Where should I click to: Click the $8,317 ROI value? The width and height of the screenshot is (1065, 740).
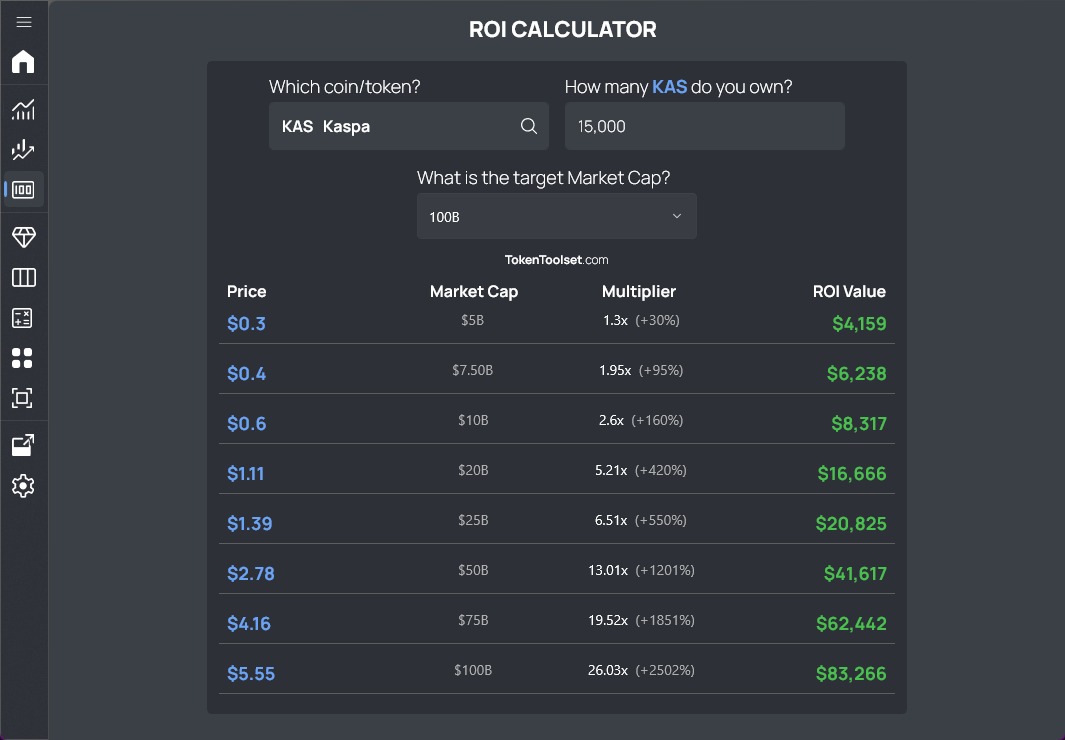pos(859,424)
